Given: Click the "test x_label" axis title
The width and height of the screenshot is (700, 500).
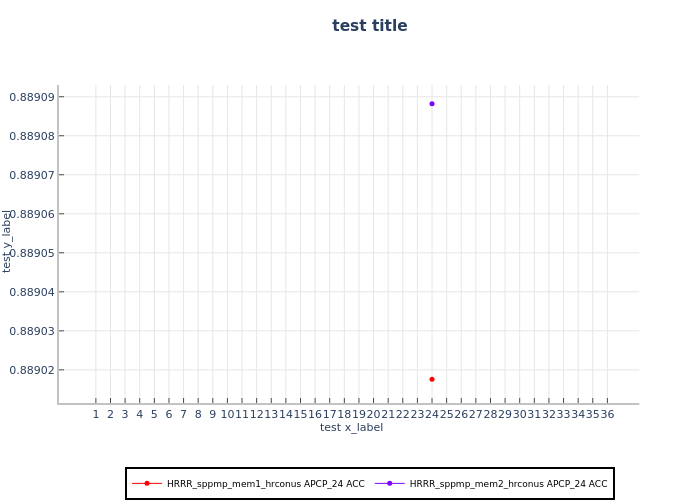Looking at the screenshot, I should pyautogui.click(x=351, y=428).
